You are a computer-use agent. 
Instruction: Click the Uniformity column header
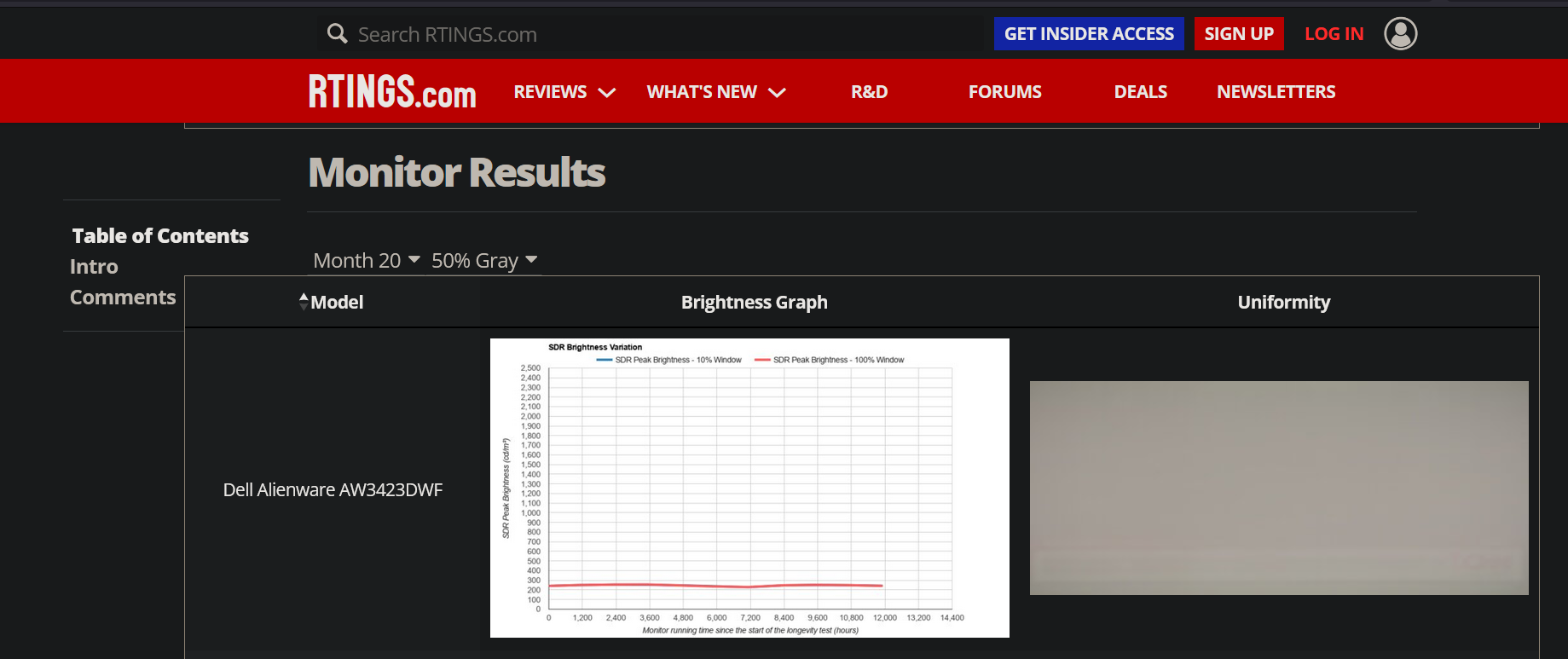(x=1284, y=303)
